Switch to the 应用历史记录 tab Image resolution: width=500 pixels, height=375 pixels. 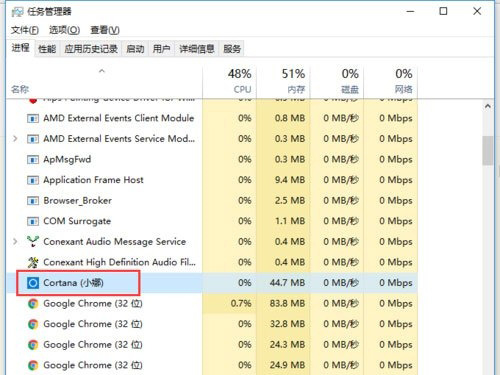[91, 49]
